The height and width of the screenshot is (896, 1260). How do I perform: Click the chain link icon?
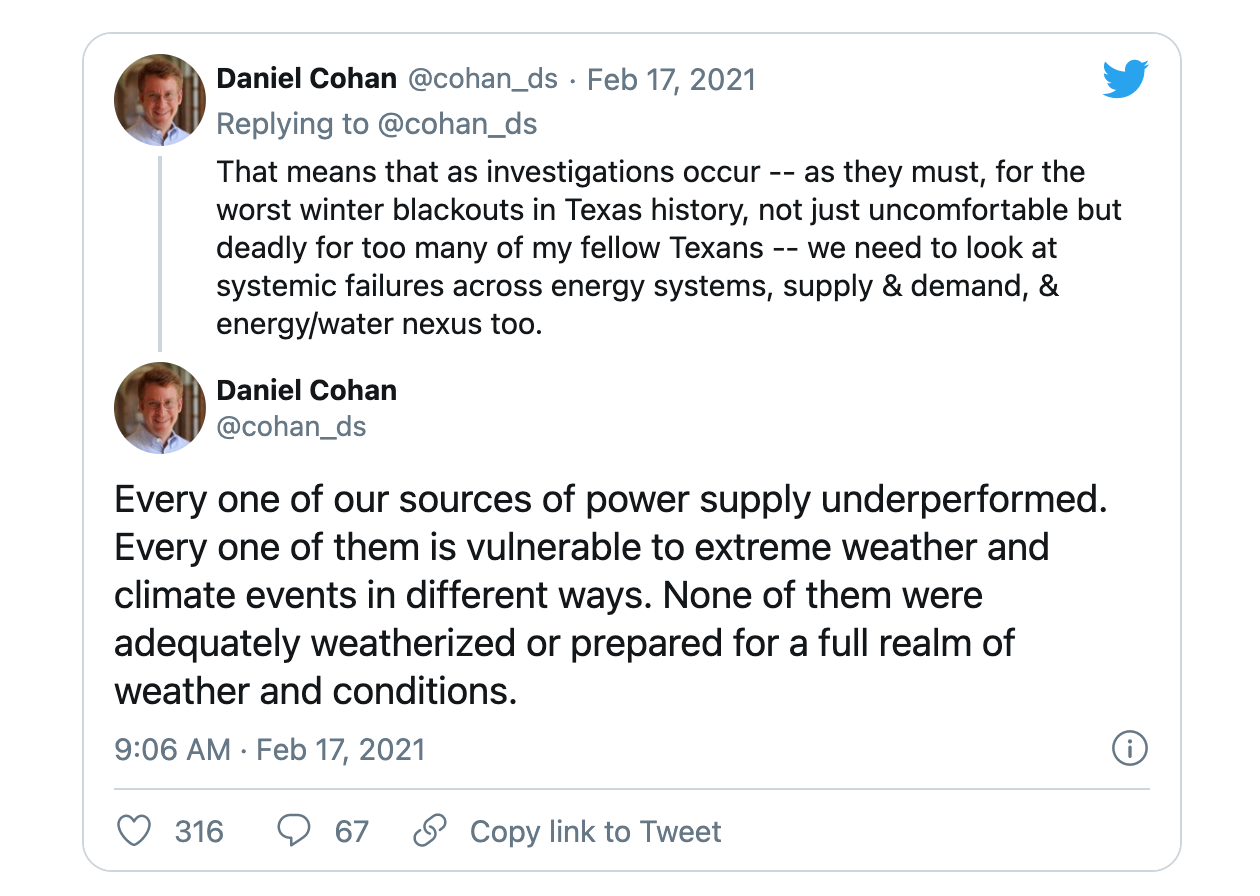(x=430, y=831)
